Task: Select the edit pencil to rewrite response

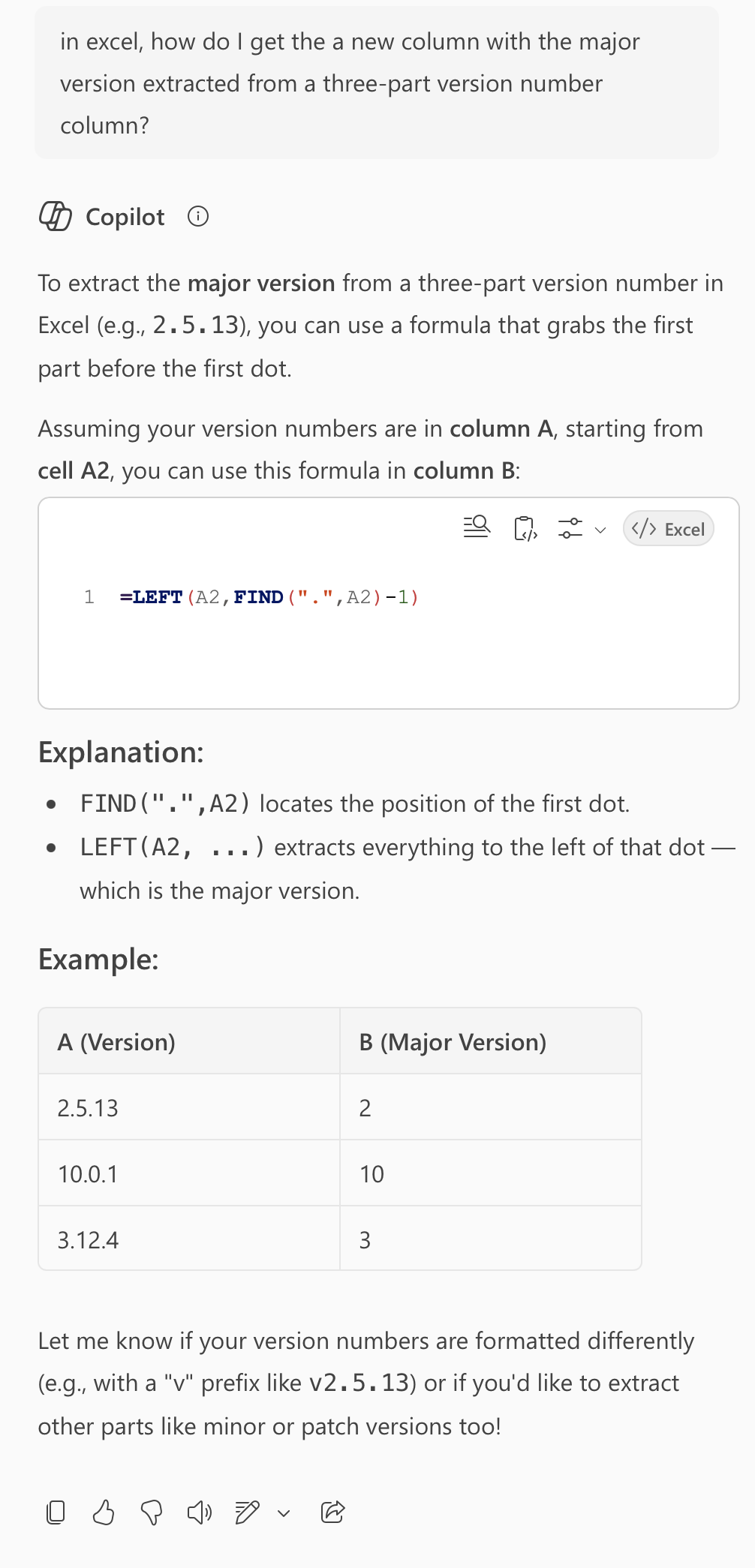Action: [x=249, y=1513]
